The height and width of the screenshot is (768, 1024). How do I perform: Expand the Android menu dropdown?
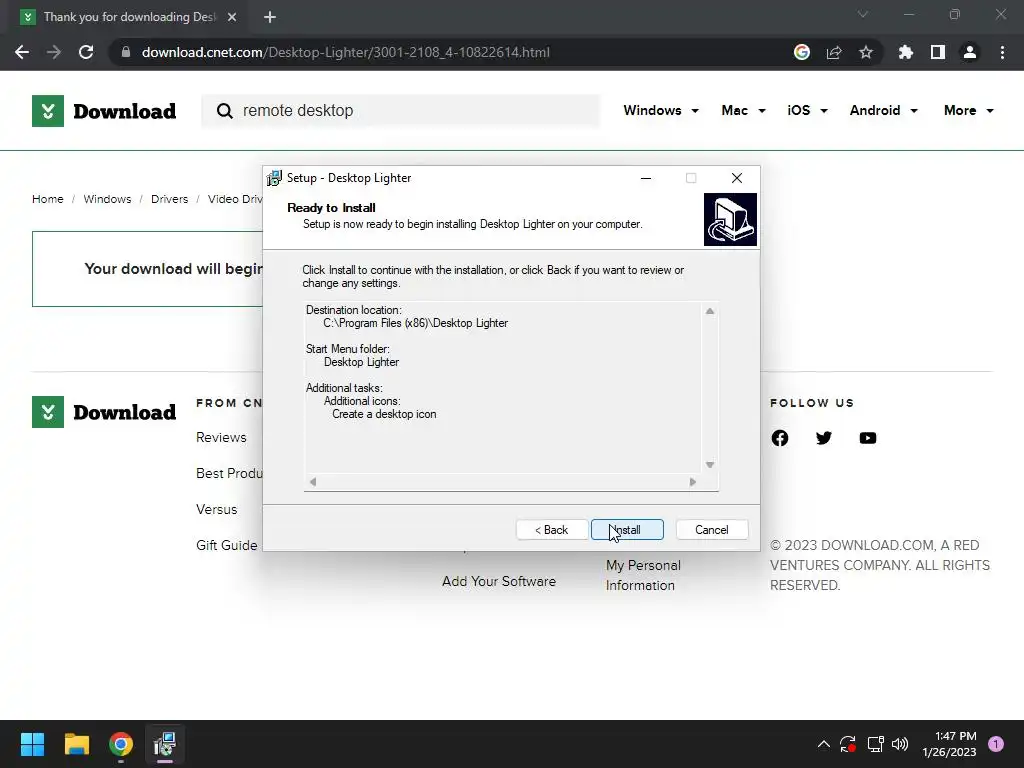[884, 110]
